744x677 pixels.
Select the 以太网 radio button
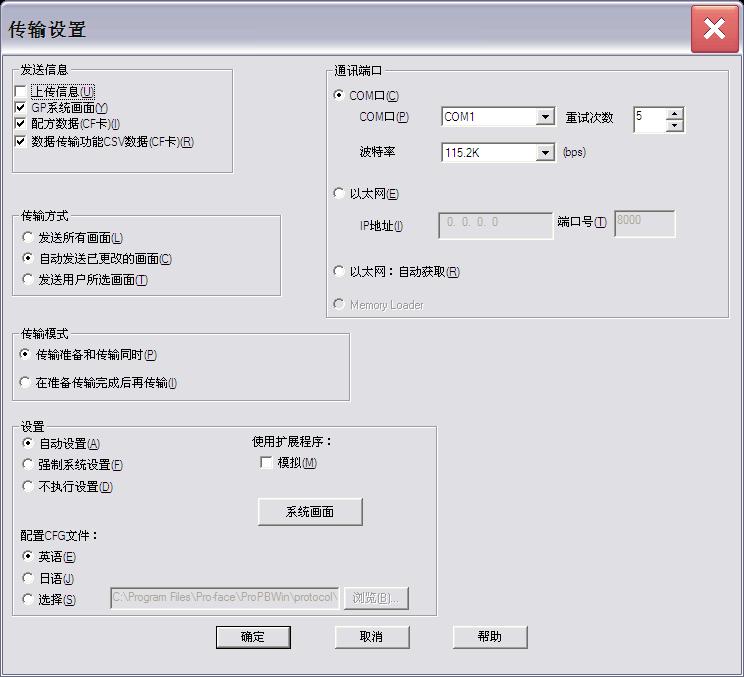[x=340, y=194]
